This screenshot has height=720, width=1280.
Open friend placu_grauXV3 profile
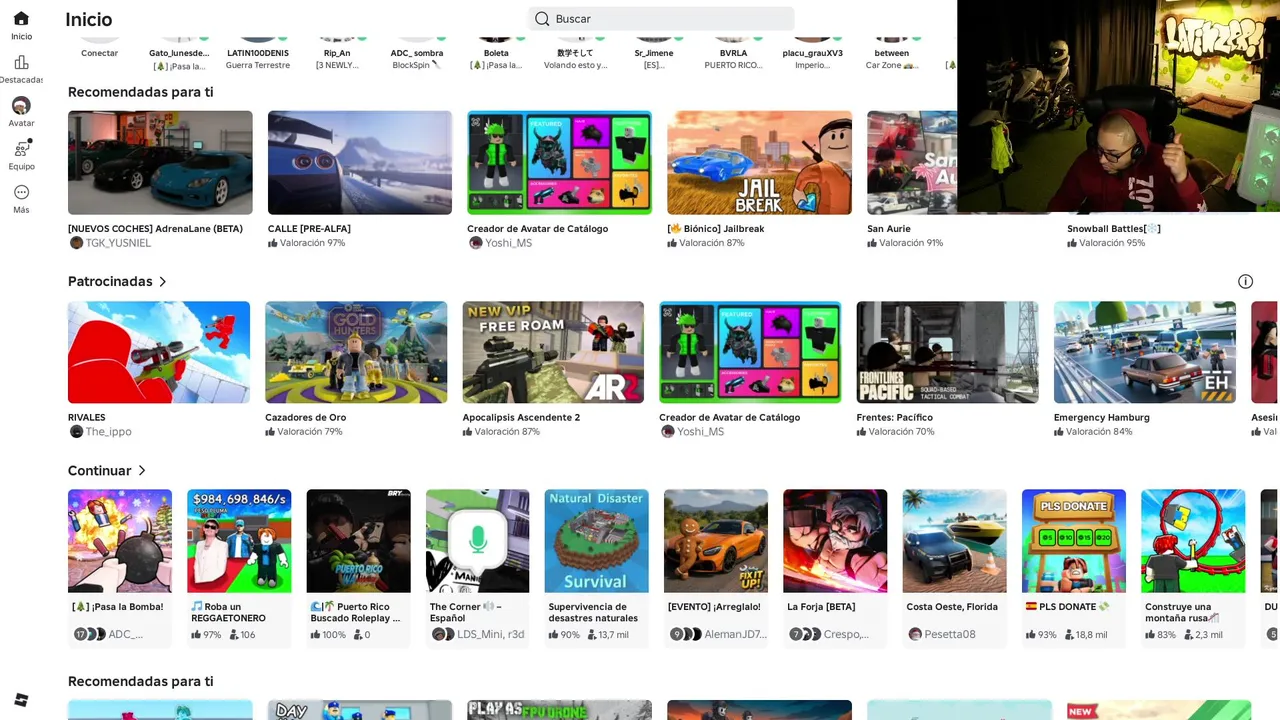812,53
